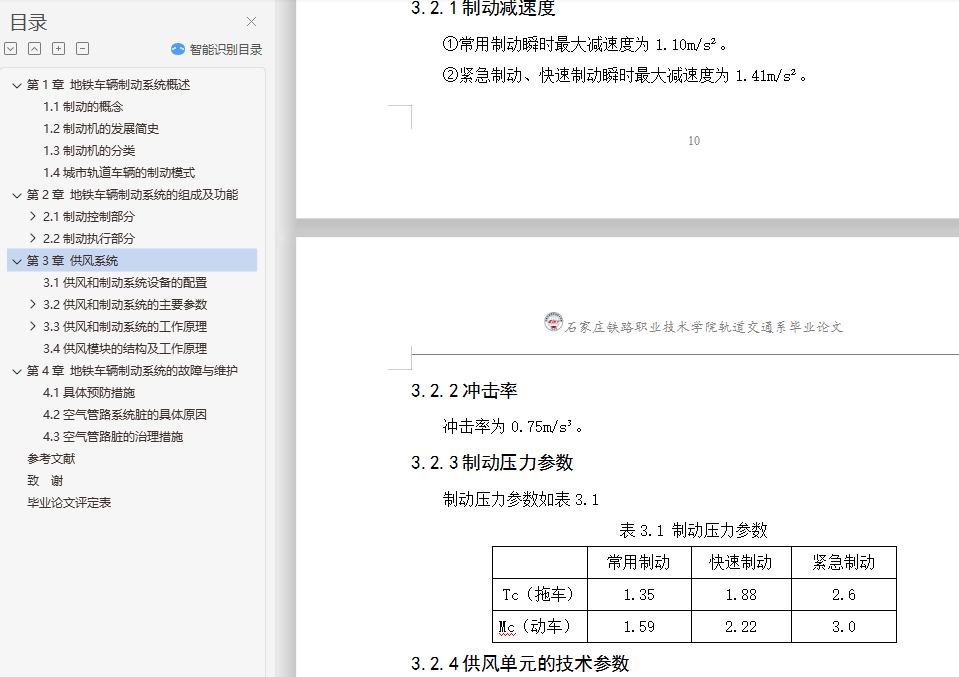Click the line about 常用制动瞬时最大减速度 1.10m/s²

tap(585, 44)
